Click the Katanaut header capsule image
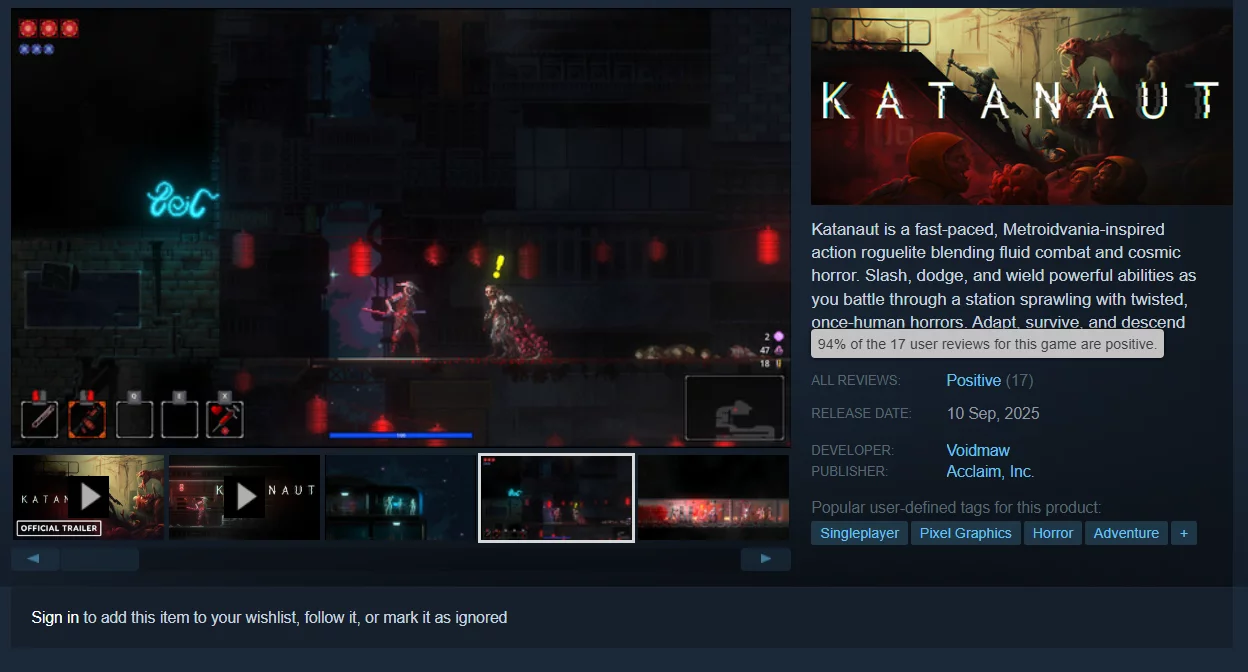Viewport: 1248px width, 672px height. pos(1021,107)
